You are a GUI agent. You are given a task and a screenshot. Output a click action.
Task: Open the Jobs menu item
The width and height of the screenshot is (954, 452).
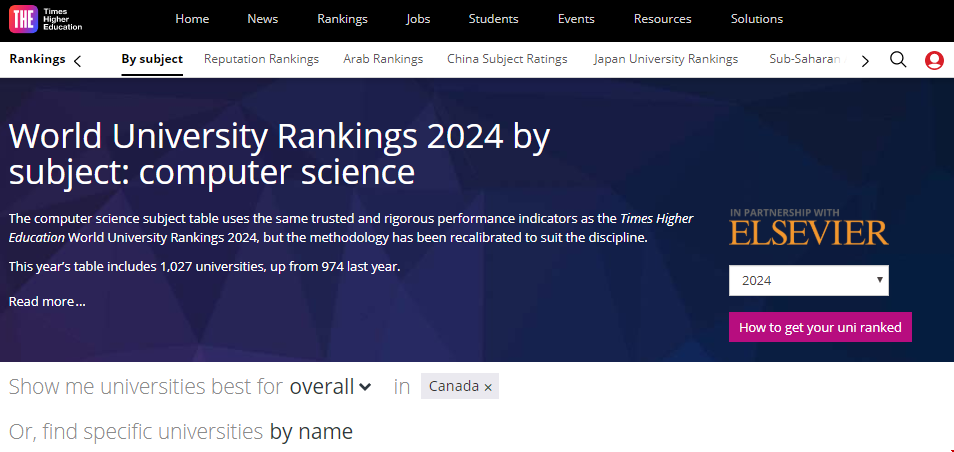tap(419, 19)
